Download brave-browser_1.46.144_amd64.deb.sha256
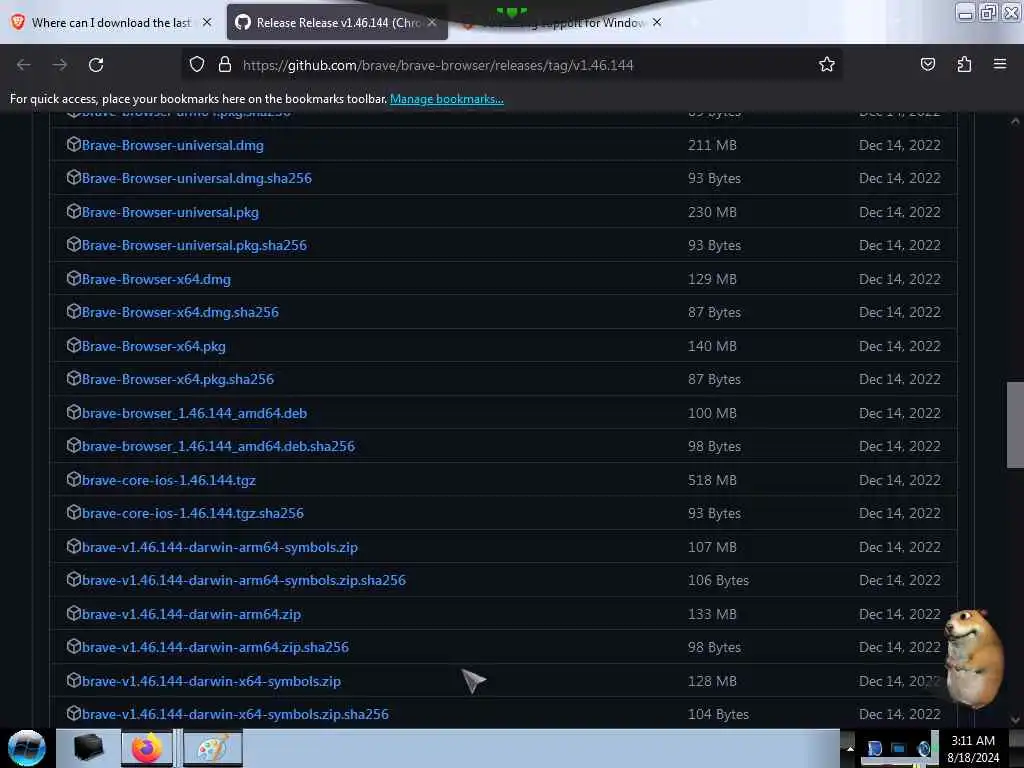Image resolution: width=1024 pixels, height=768 pixels. tap(218, 446)
